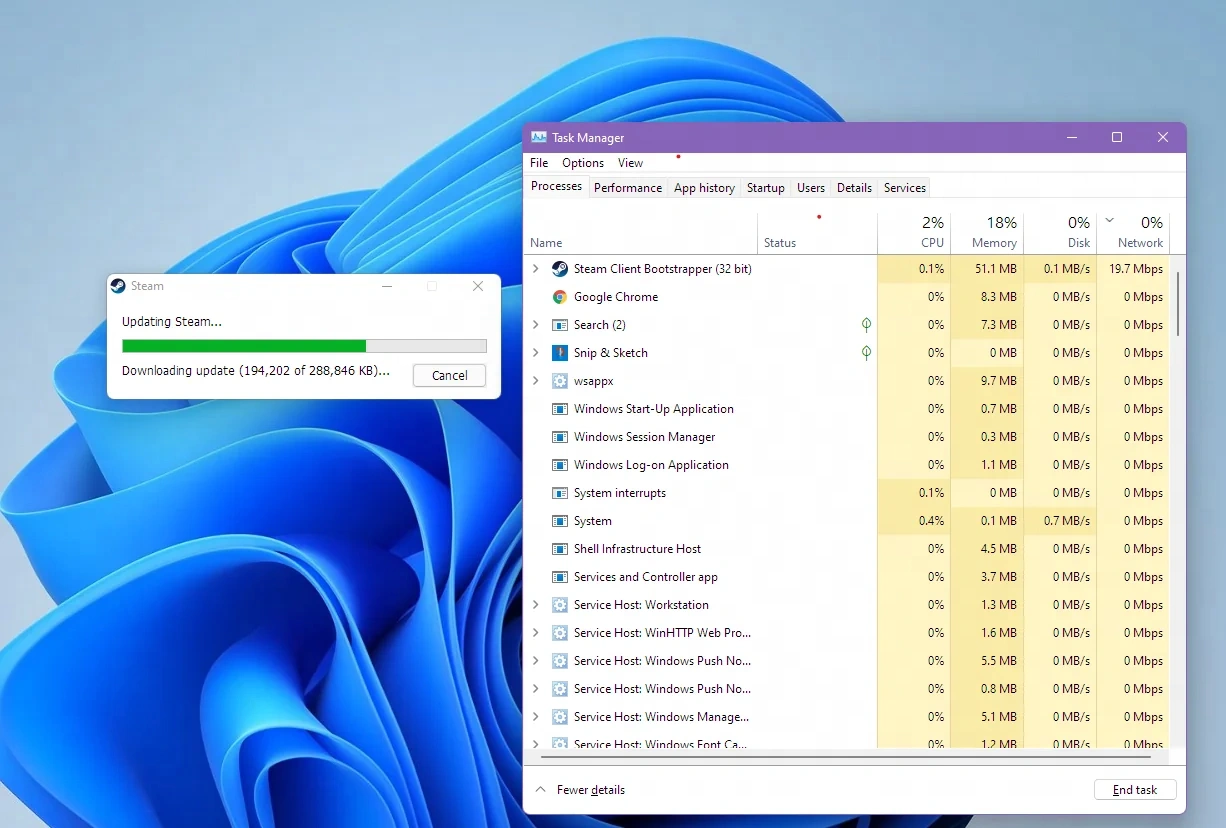This screenshot has width=1226, height=828.
Task: Click the wsappx gear icon
Action: (560, 381)
